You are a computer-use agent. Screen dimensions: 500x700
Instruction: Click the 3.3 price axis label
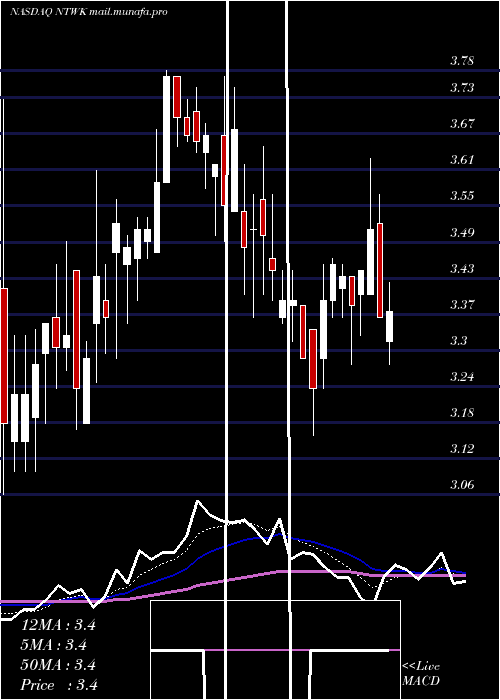tap(458, 341)
